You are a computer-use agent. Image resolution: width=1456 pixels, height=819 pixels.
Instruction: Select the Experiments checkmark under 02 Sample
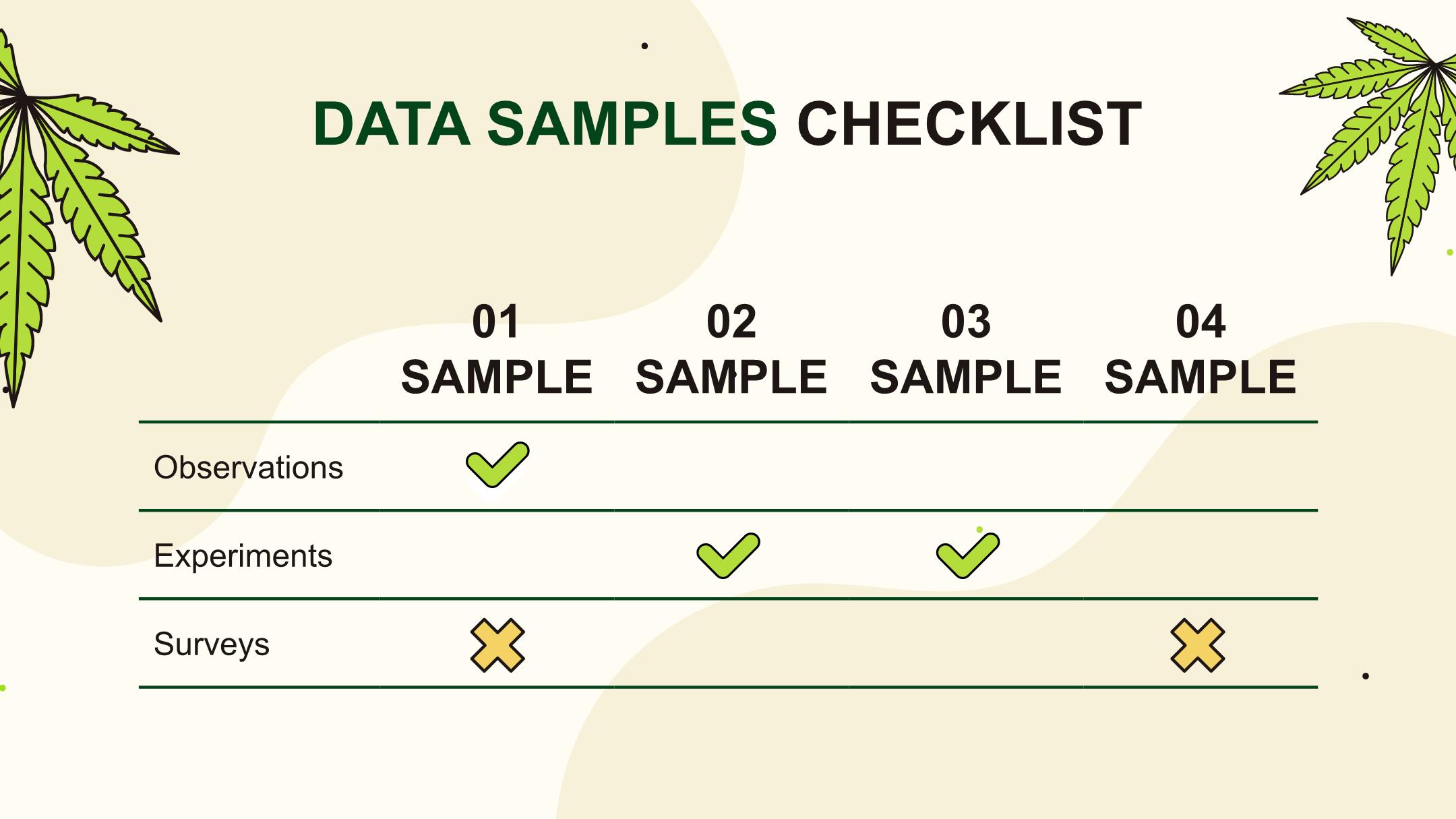click(x=728, y=555)
